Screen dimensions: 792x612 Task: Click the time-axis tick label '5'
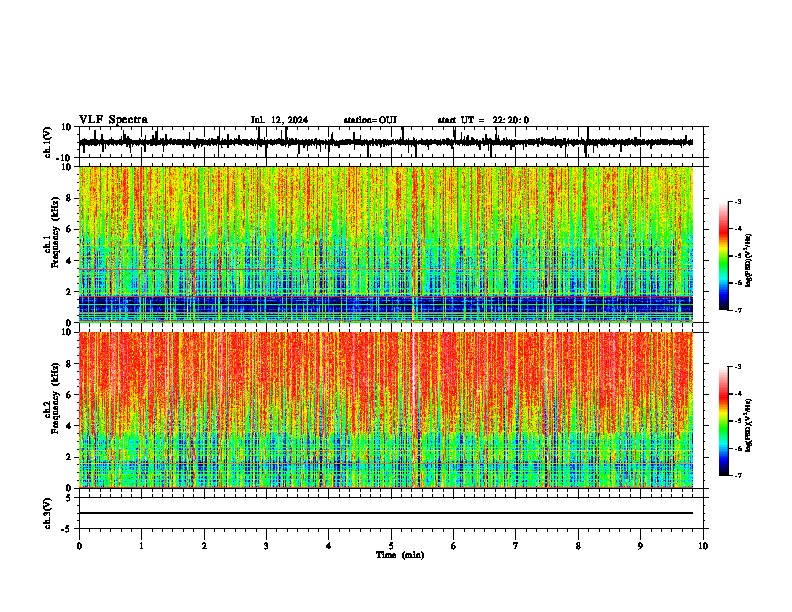[x=391, y=546]
